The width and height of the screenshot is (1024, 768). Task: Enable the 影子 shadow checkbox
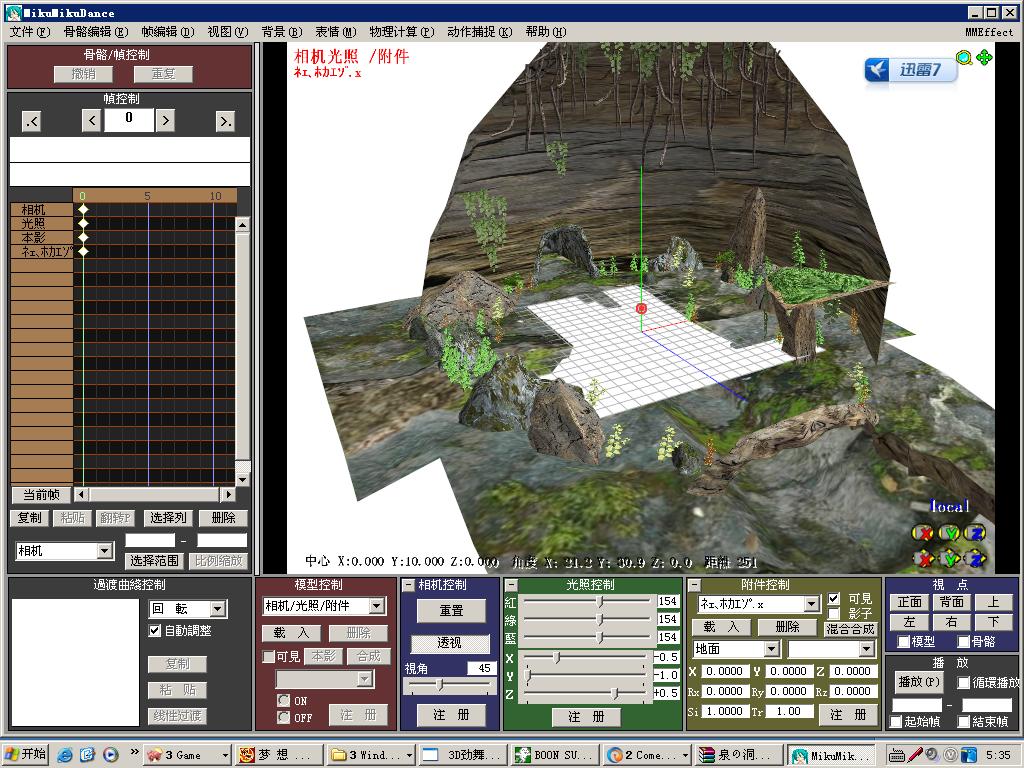[x=834, y=613]
